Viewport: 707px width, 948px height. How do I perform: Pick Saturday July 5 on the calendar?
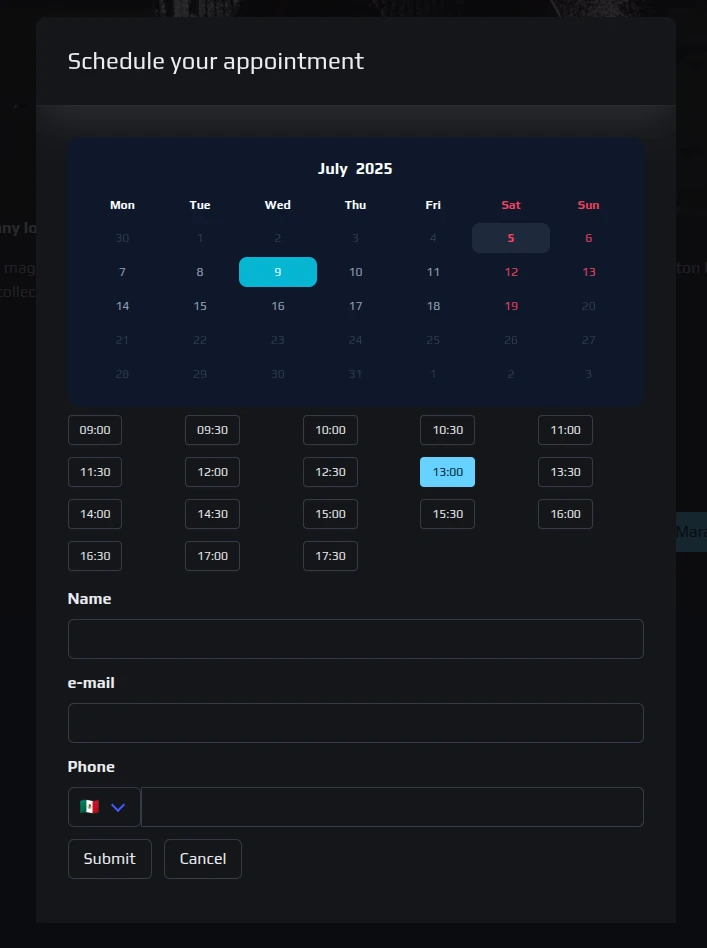click(511, 238)
